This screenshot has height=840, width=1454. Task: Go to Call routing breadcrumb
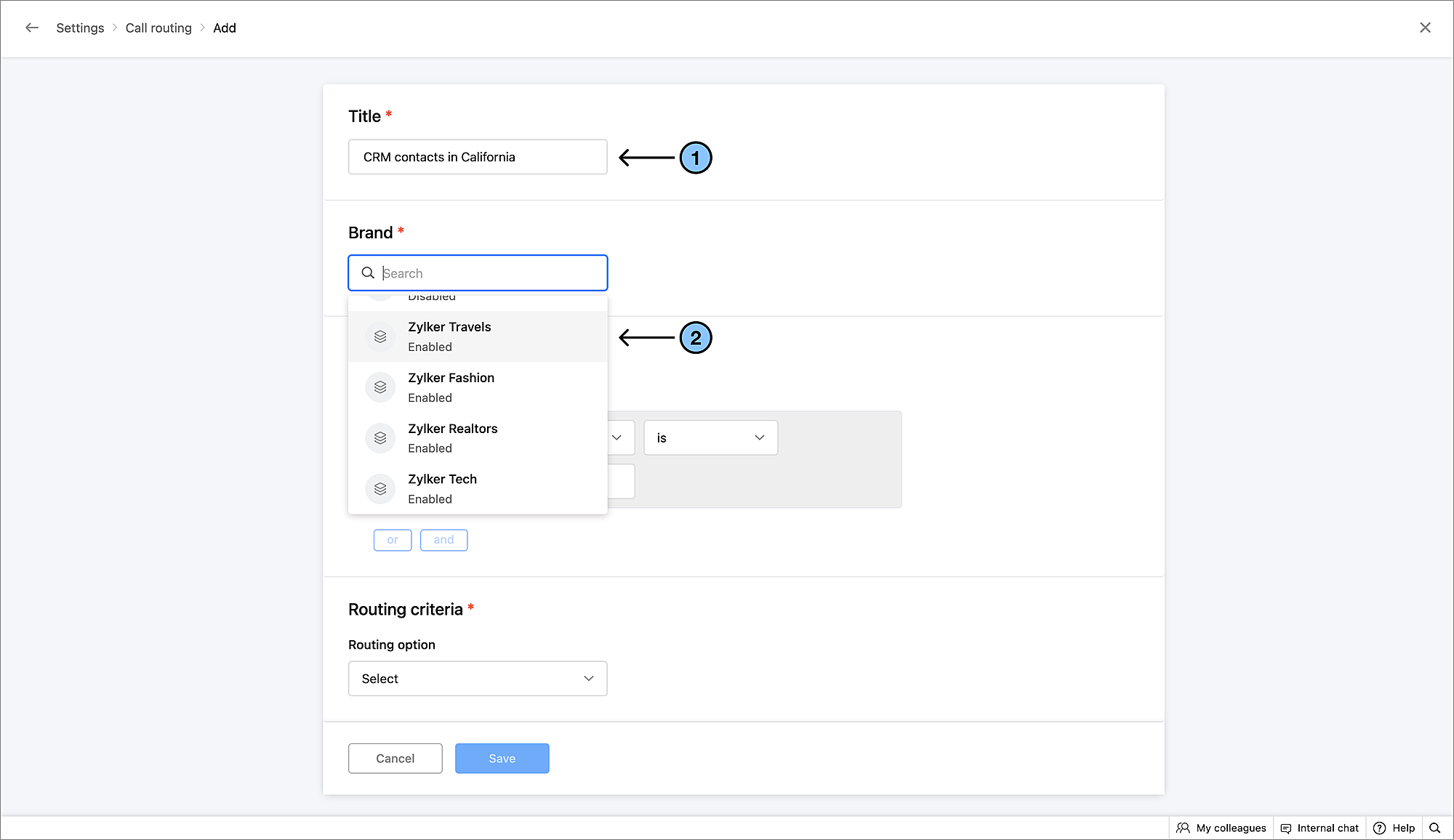tap(158, 28)
